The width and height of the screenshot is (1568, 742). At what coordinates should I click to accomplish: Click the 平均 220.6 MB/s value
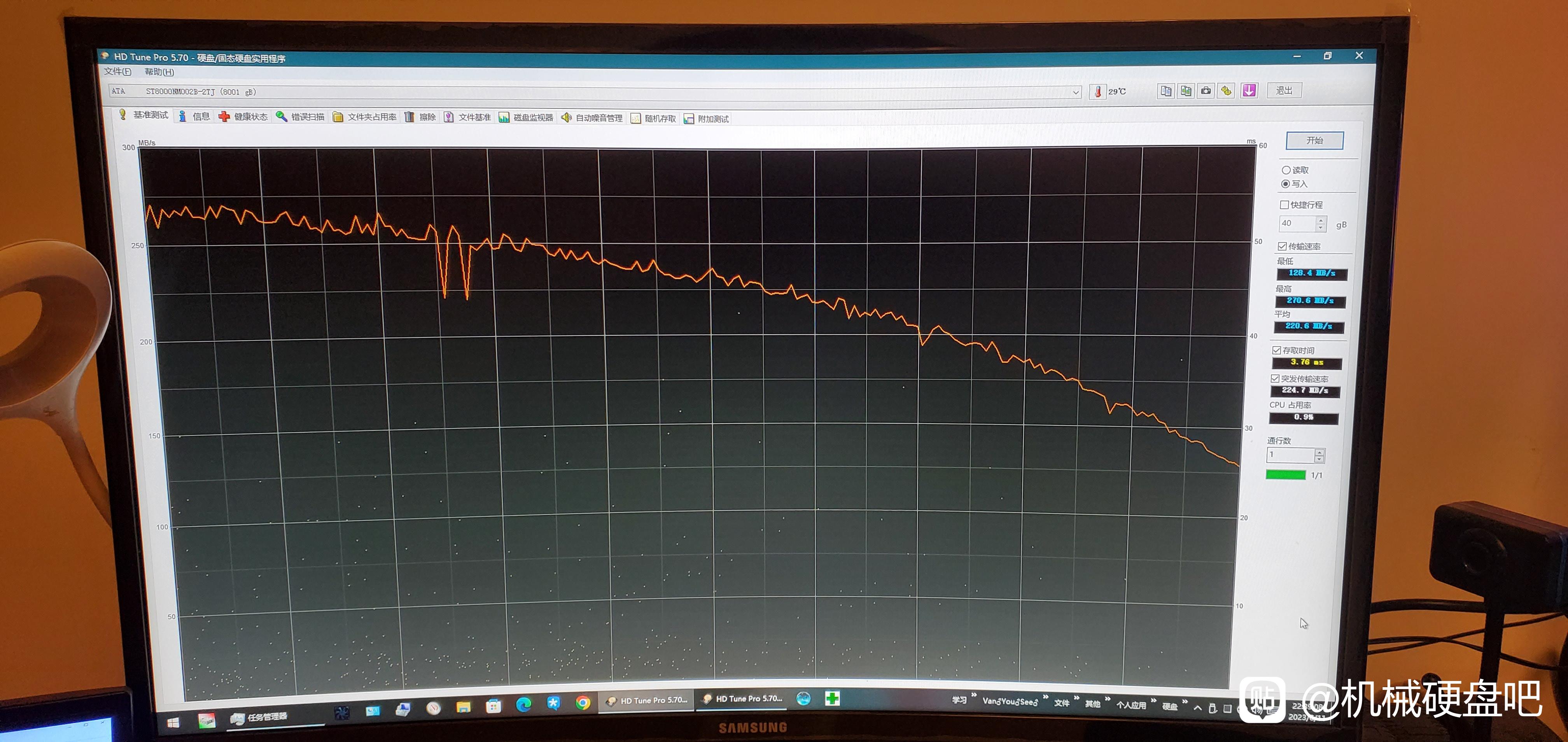coord(1309,327)
